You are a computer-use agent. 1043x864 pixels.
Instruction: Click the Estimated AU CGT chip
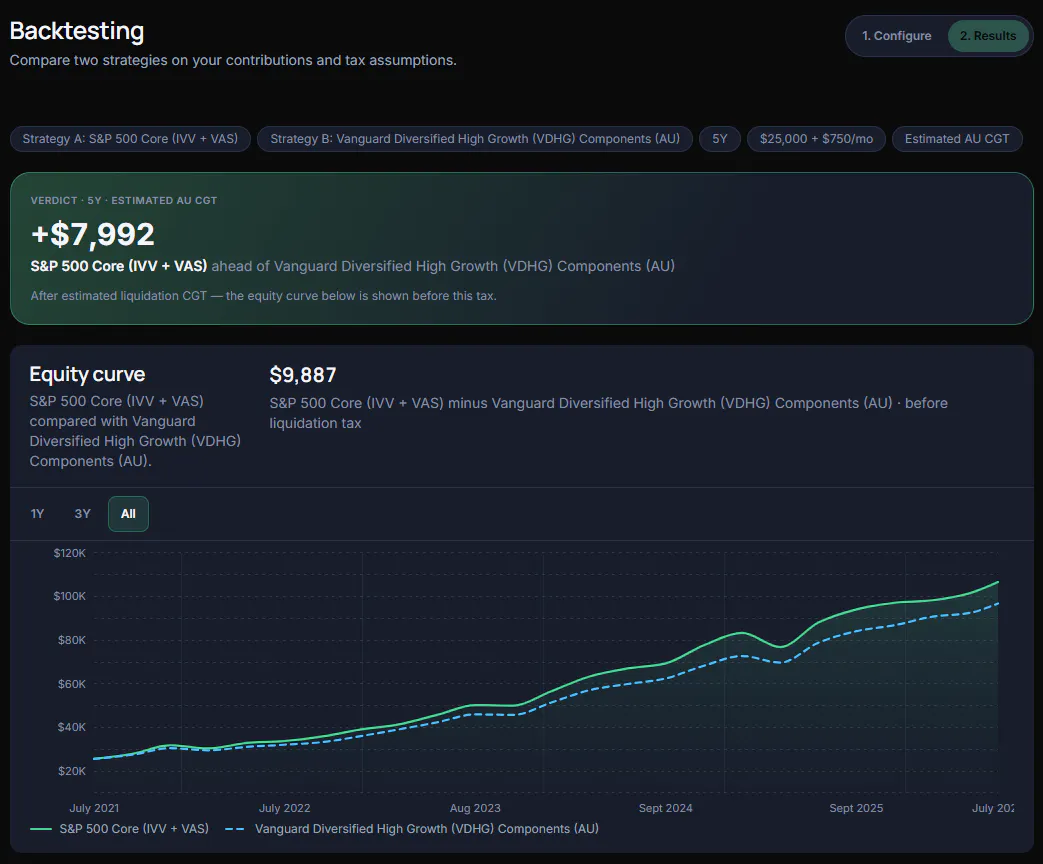pos(957,139)
